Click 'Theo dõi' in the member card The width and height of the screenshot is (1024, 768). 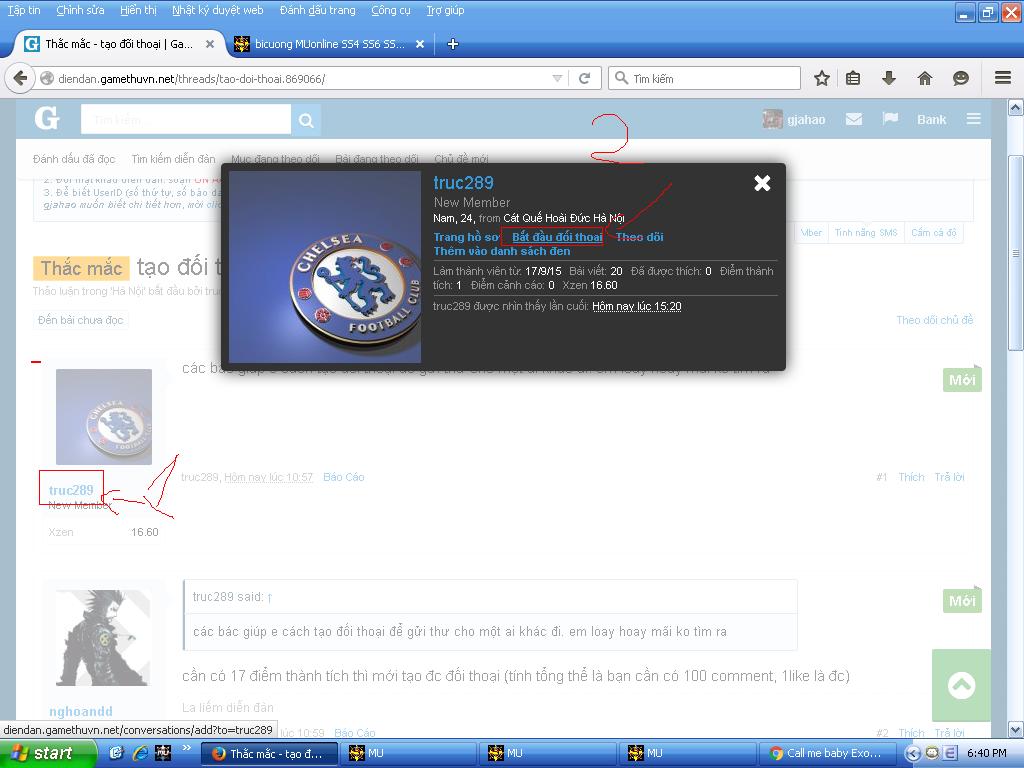click(639, 237)
